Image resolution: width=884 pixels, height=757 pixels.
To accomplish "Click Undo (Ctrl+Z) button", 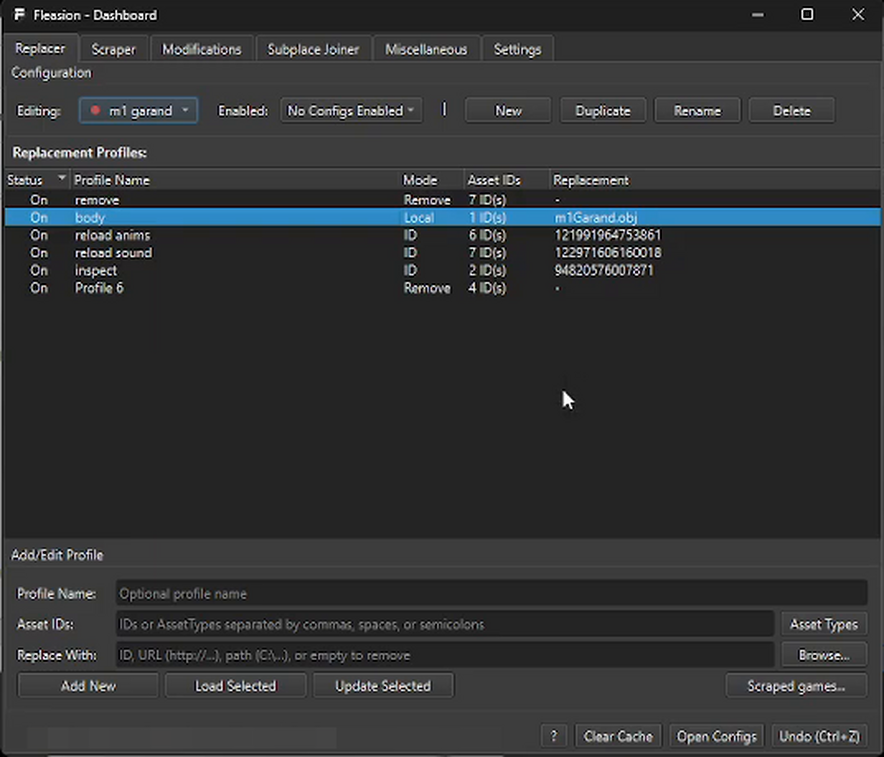I will click(819, 736).
